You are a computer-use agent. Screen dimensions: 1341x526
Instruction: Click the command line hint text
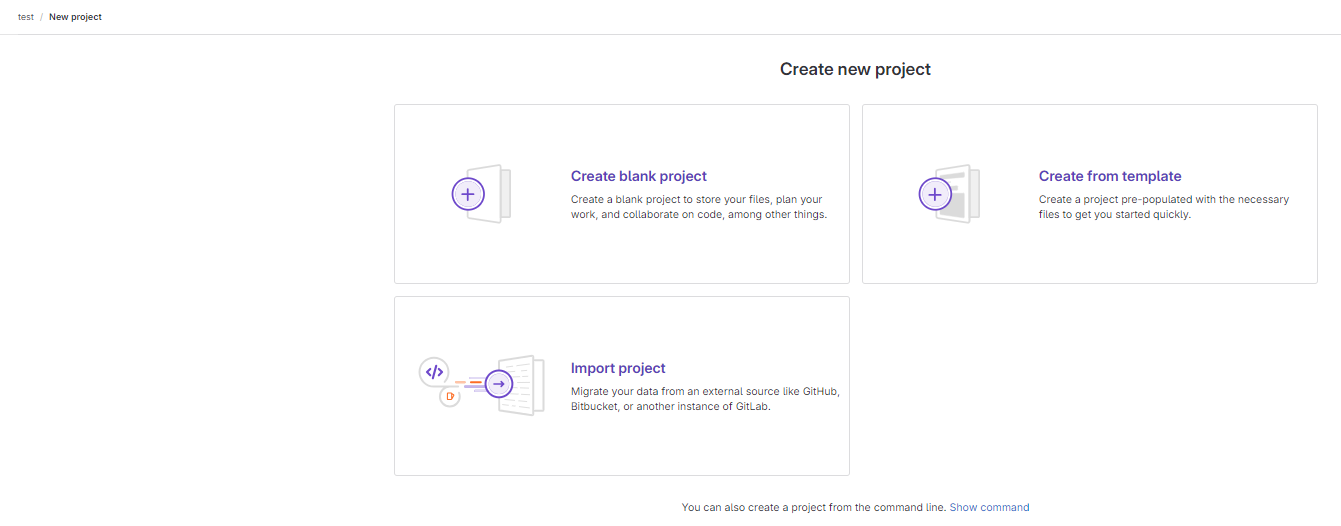[814, 508]
